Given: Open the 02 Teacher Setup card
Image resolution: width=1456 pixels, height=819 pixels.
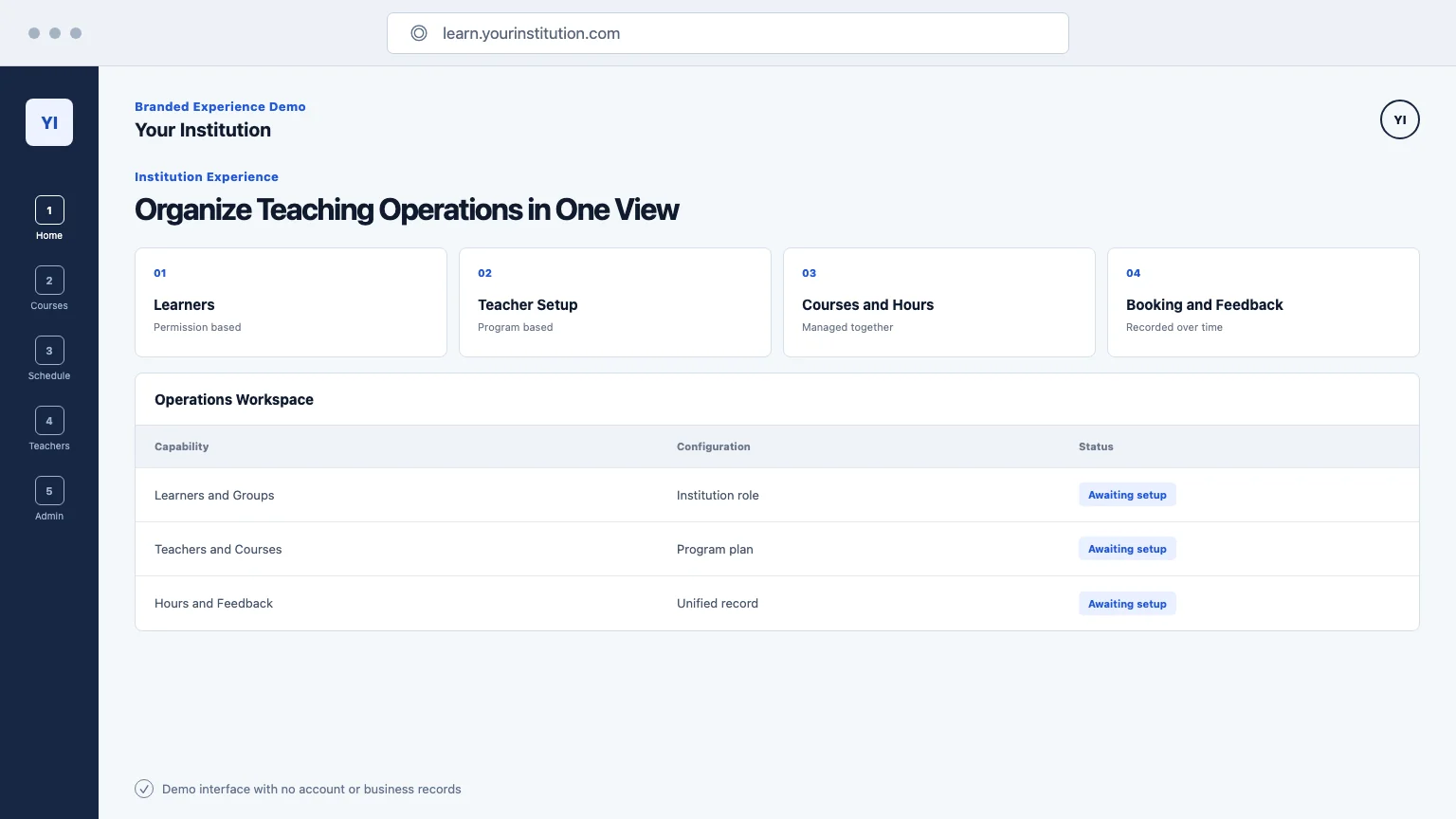Looking at the screenshot, I should (615, 302).
